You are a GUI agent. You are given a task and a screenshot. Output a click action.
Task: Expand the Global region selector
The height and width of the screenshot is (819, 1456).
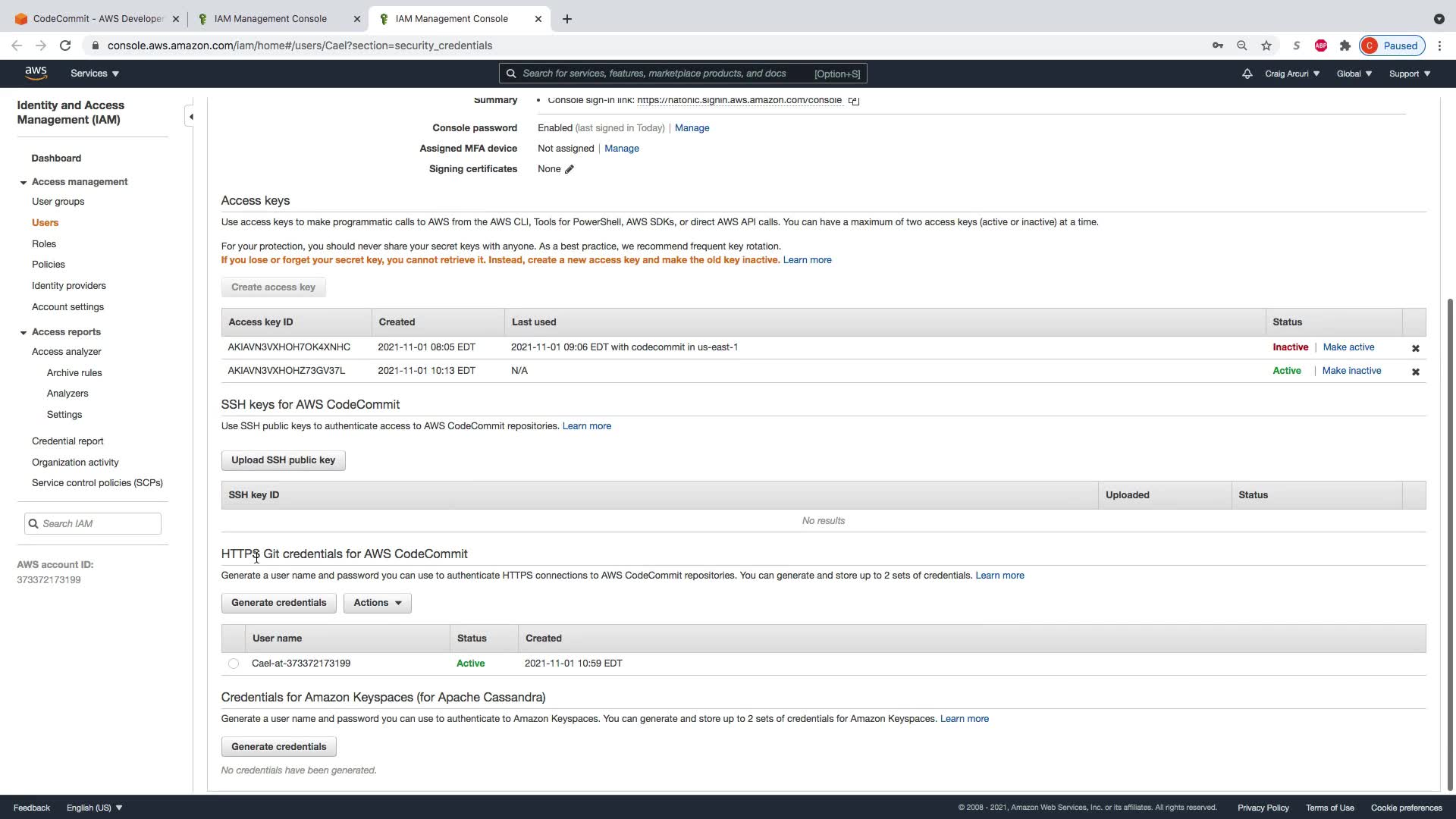(x=1354, y=74)
